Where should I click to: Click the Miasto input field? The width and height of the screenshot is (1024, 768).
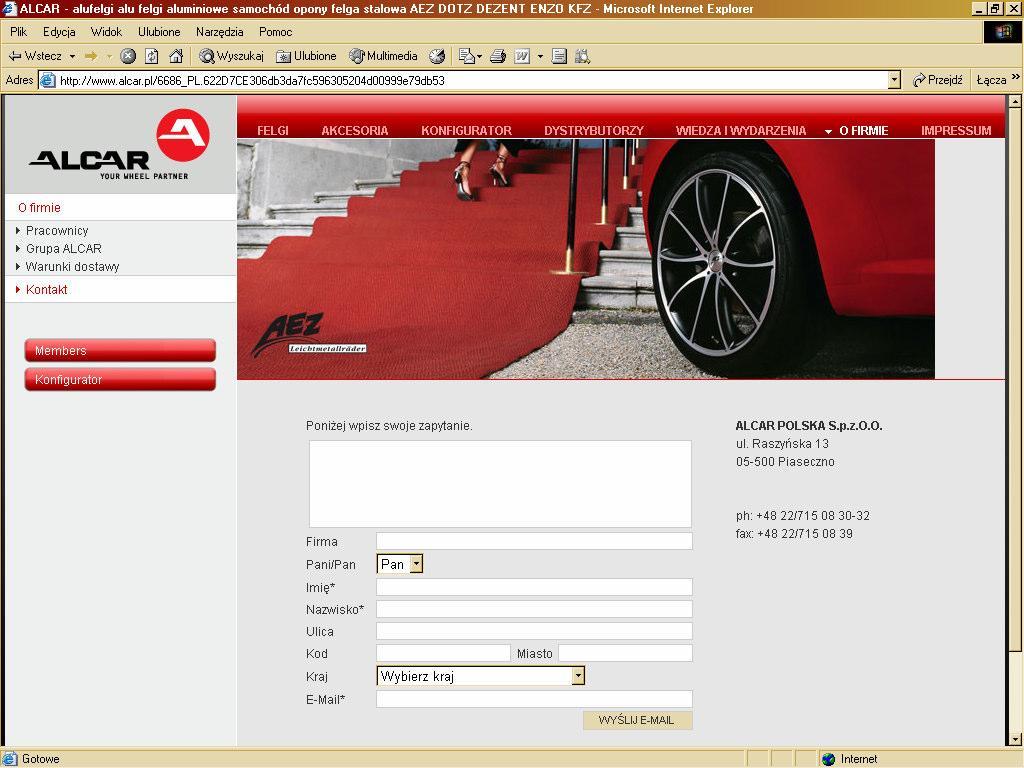pos(625,653)
